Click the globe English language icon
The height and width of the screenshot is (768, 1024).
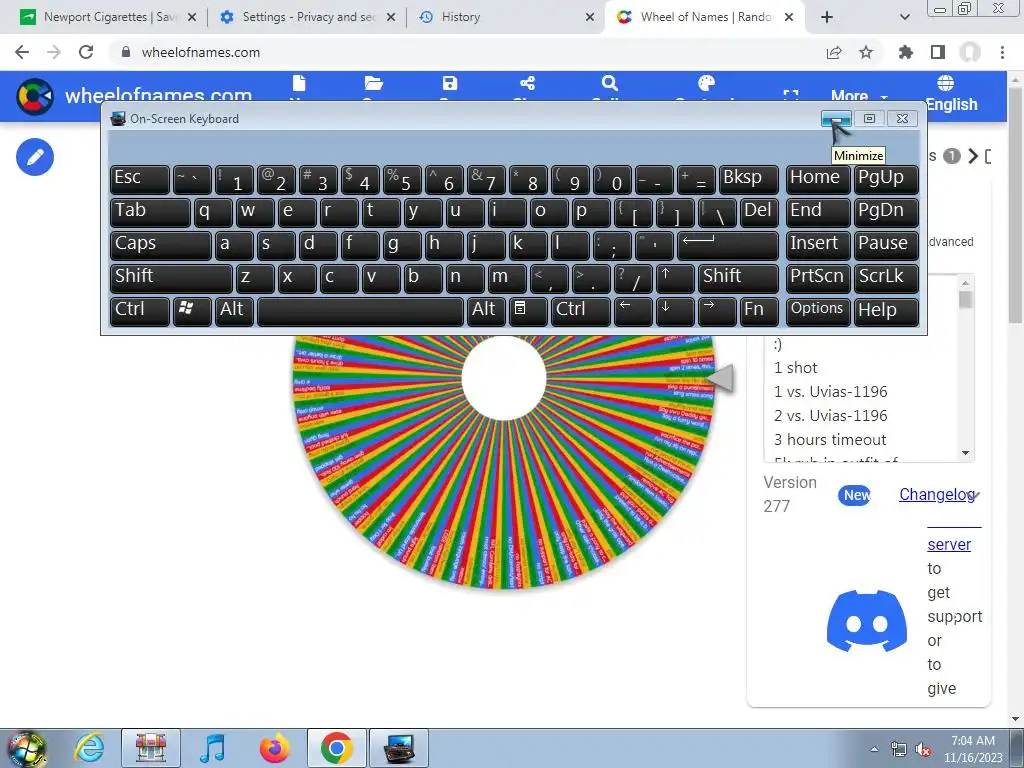point(945,83)
